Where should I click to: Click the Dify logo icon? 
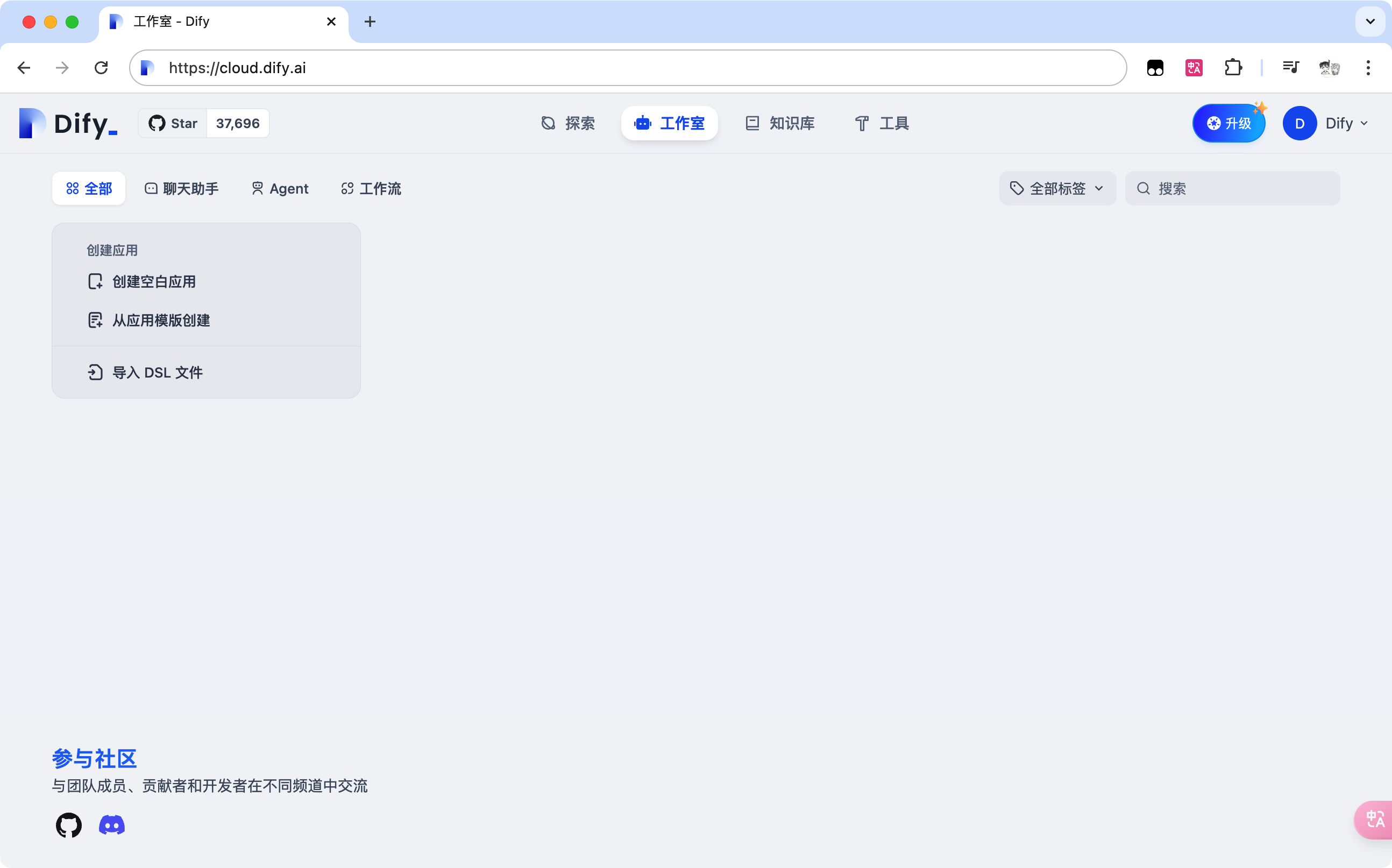32,123
